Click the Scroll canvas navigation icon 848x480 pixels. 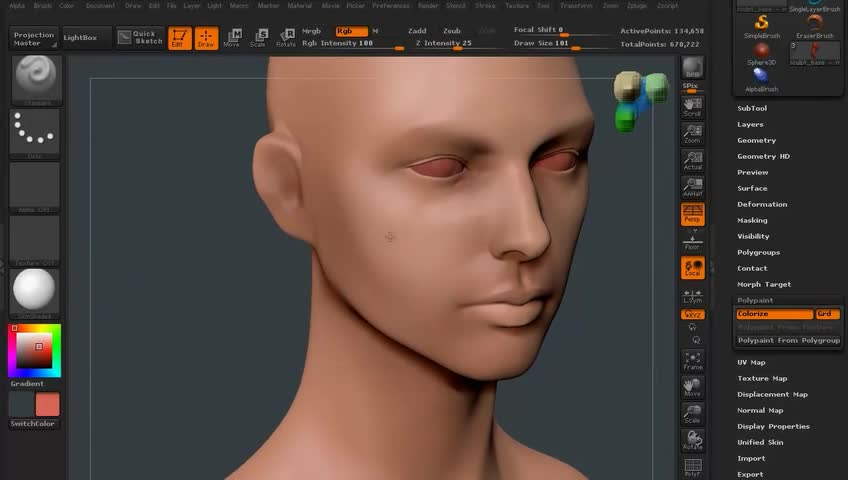[692, 107]
